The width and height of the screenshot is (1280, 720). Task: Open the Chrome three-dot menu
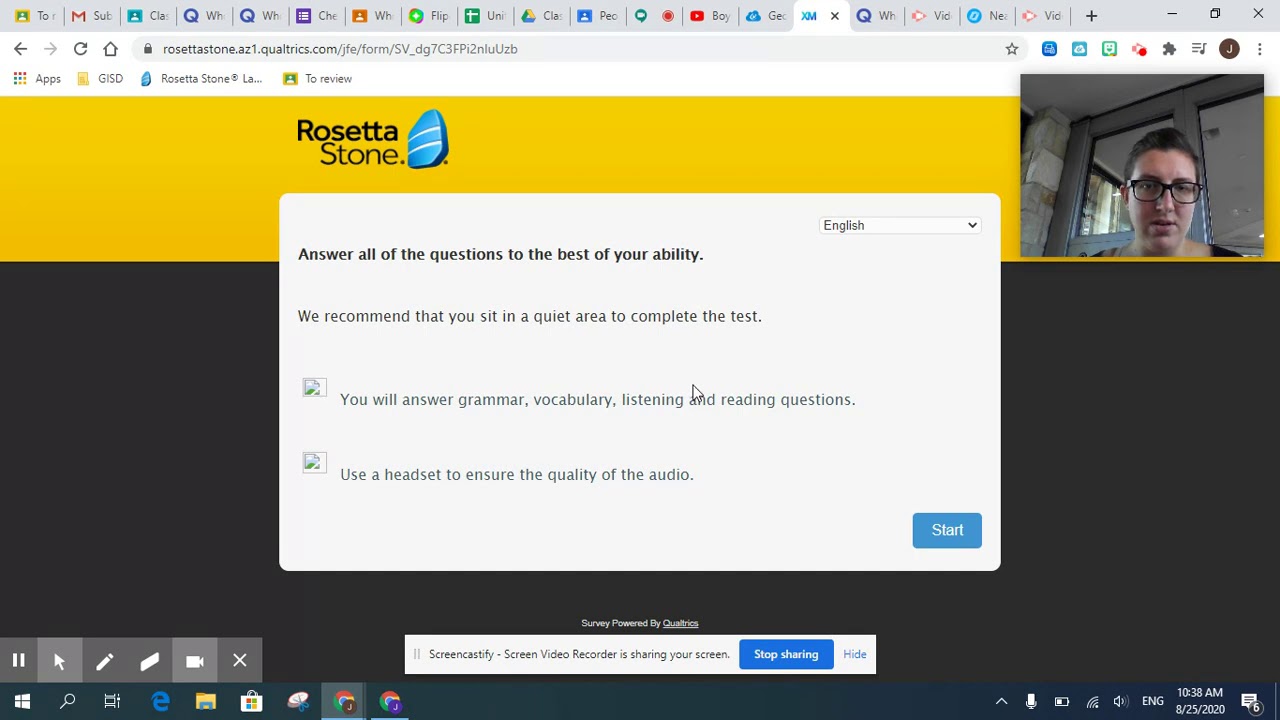click(1260, 48)
